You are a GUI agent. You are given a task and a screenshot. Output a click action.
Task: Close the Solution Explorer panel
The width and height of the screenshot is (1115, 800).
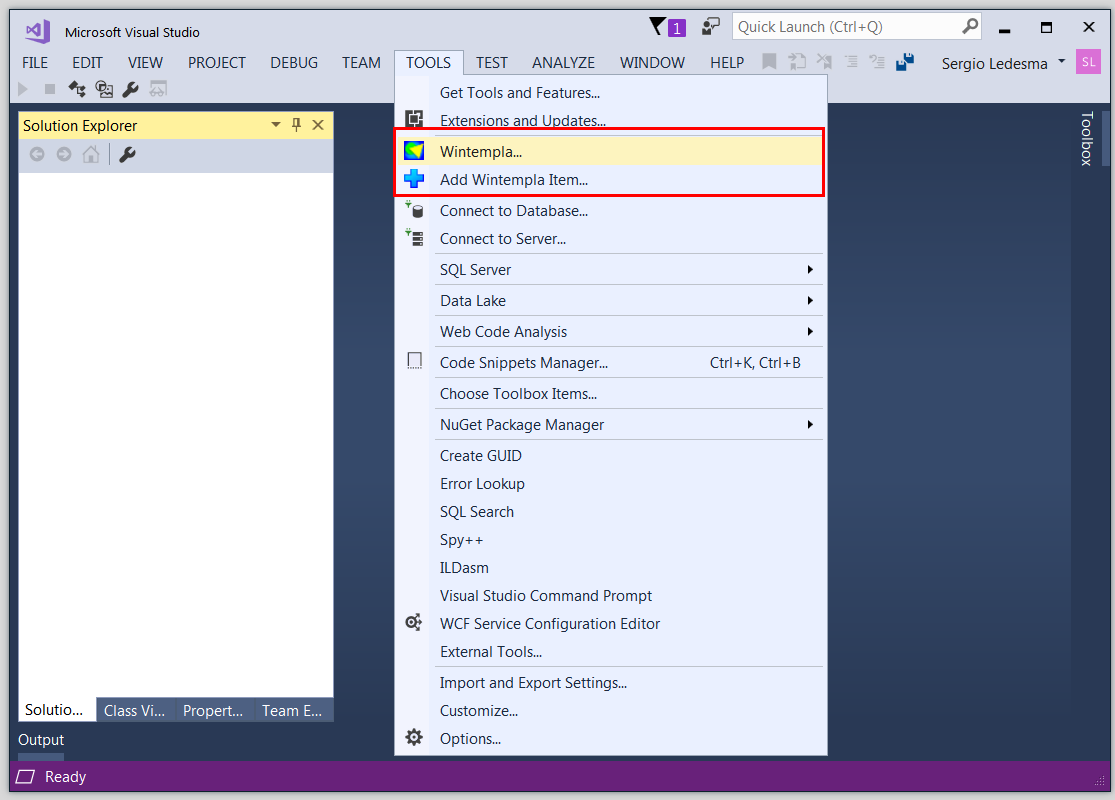click(x=318, y=125)
